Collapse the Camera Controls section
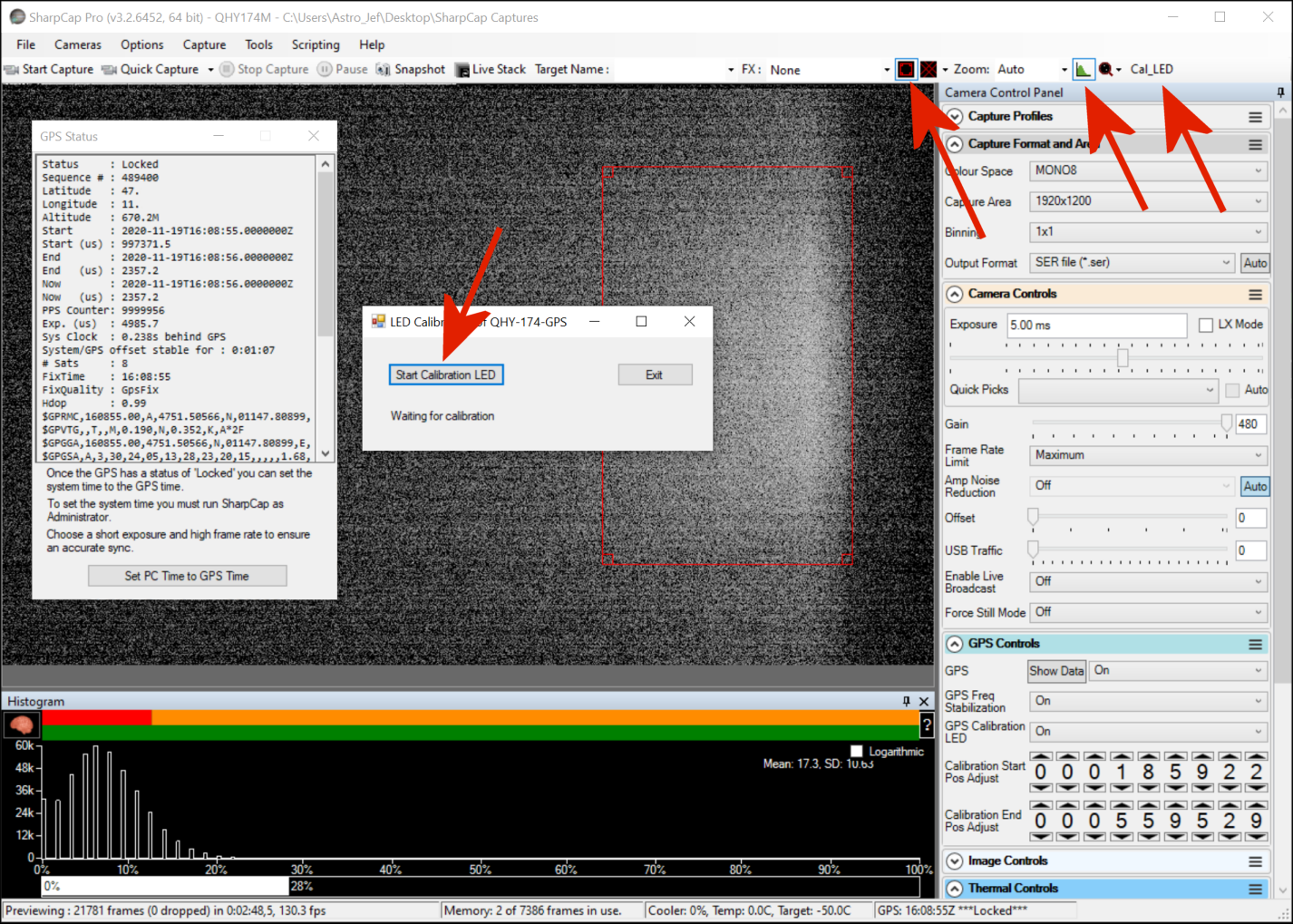 [x=955, y=294]
